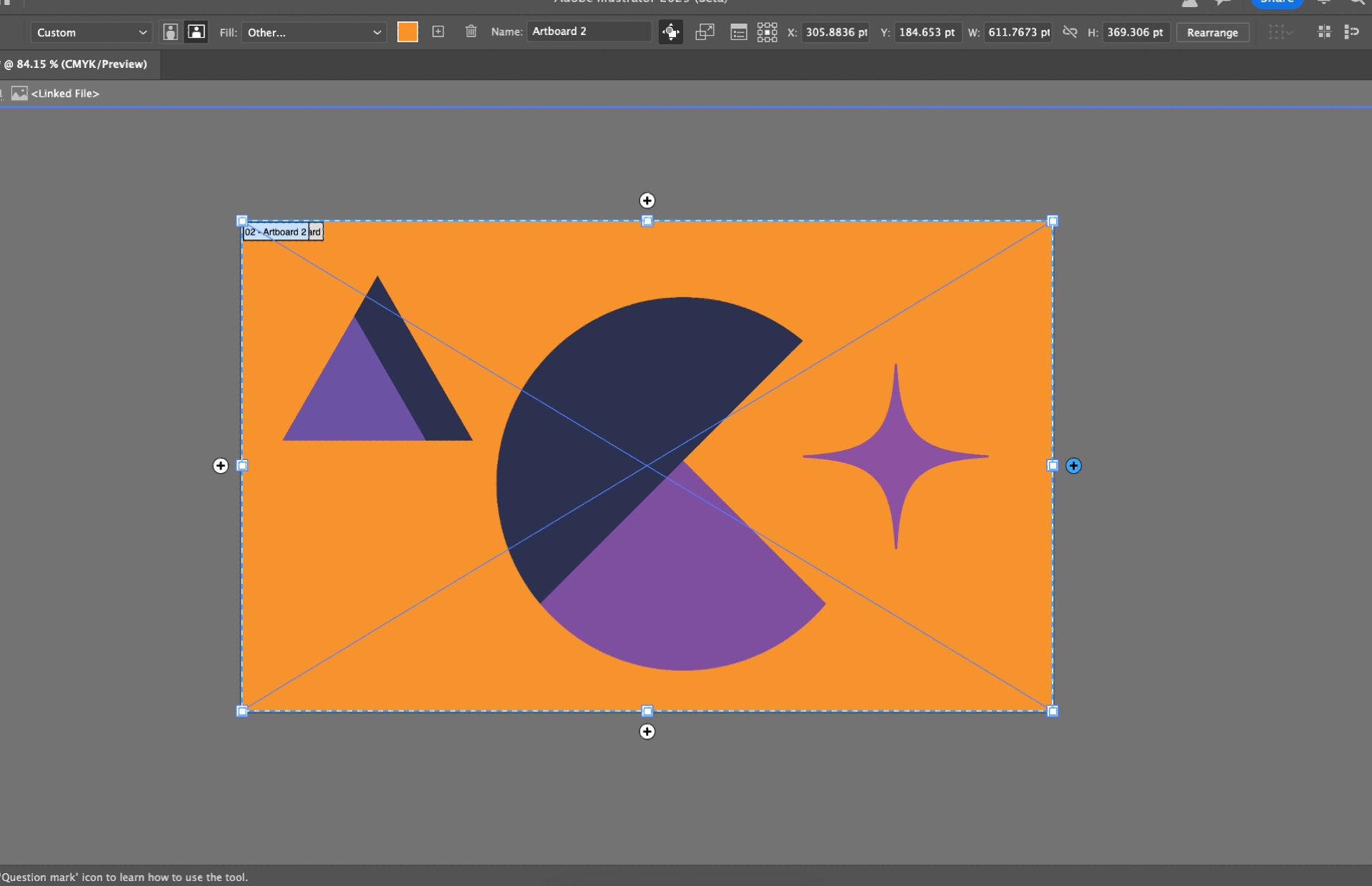1372x886 pixels.
Task: Select landscape orientation
Action: coord(196,32)
